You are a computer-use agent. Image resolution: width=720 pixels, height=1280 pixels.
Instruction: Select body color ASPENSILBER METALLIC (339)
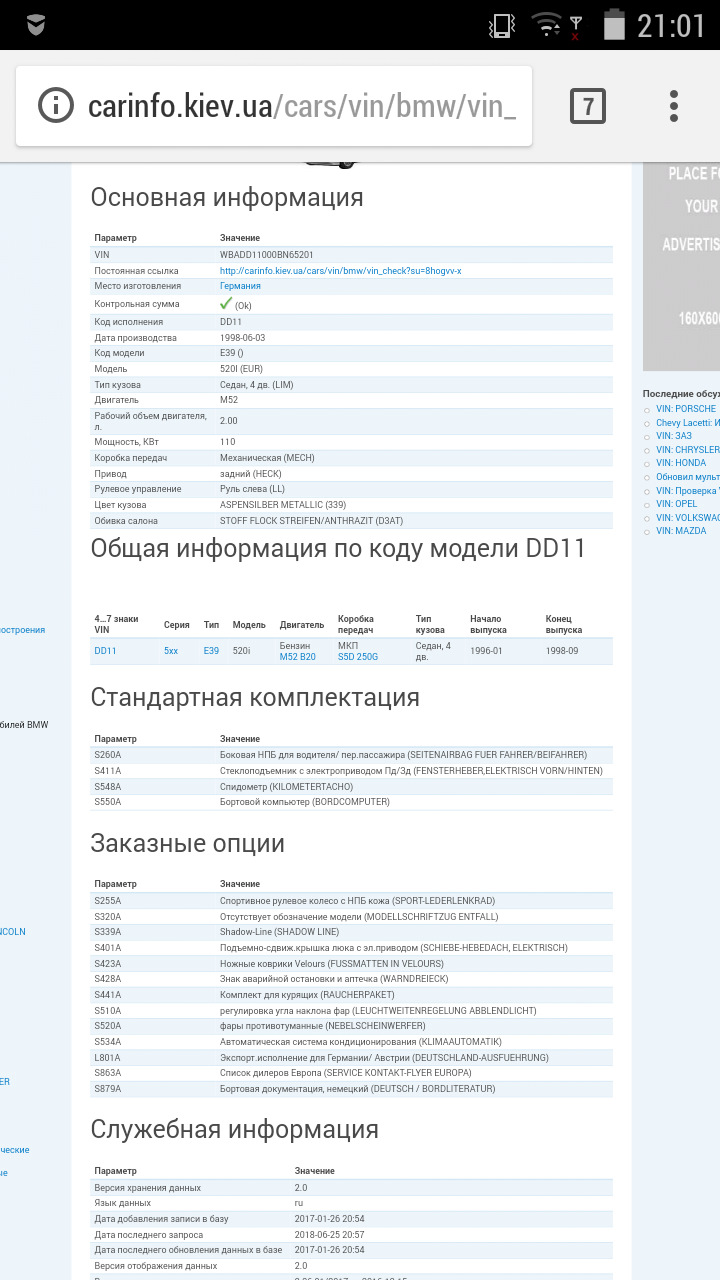283,505
